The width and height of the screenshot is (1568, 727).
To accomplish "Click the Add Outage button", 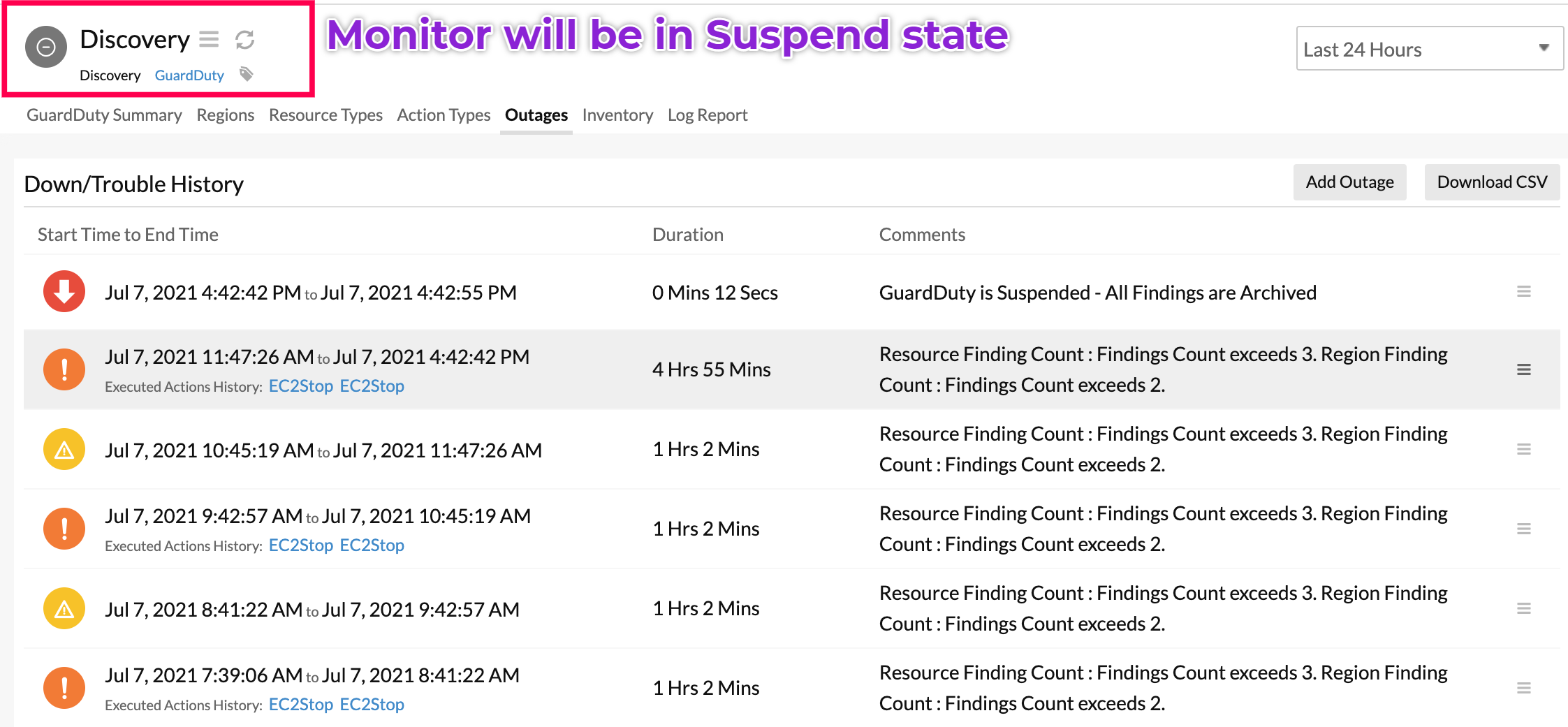I will click(x=1349, y=182).
